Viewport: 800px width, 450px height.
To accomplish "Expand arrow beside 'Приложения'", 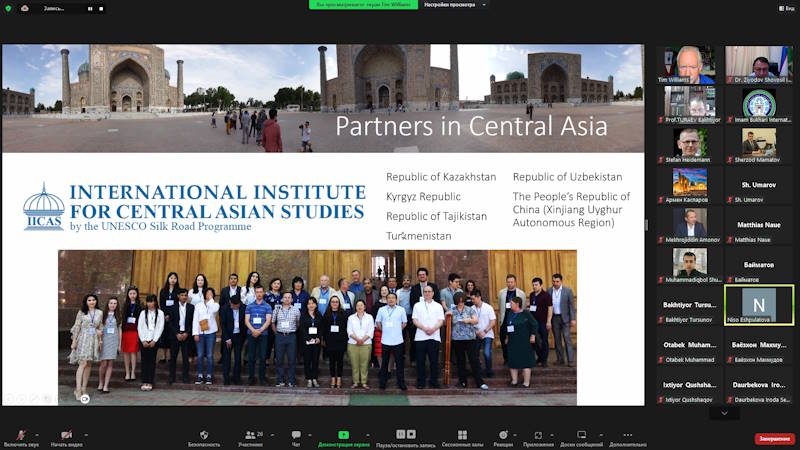I will pos(552,435).
